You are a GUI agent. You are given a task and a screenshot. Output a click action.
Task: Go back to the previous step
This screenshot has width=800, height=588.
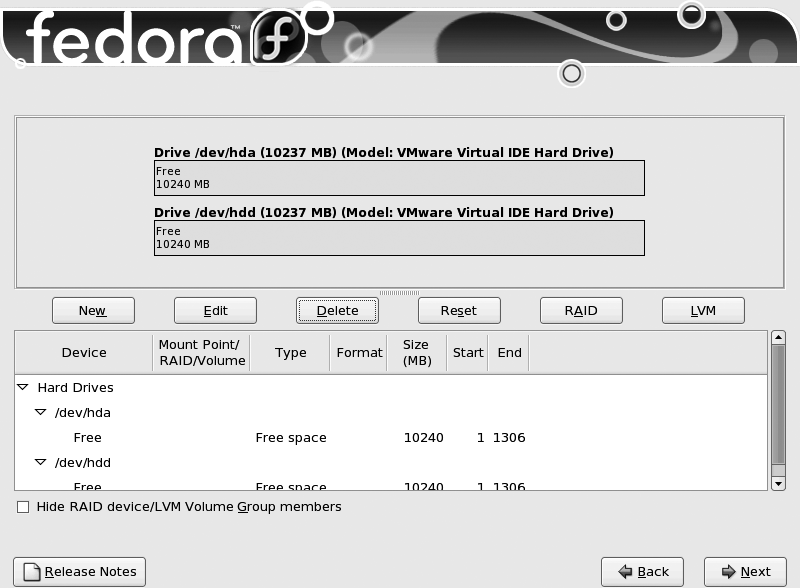pos(642,571)
